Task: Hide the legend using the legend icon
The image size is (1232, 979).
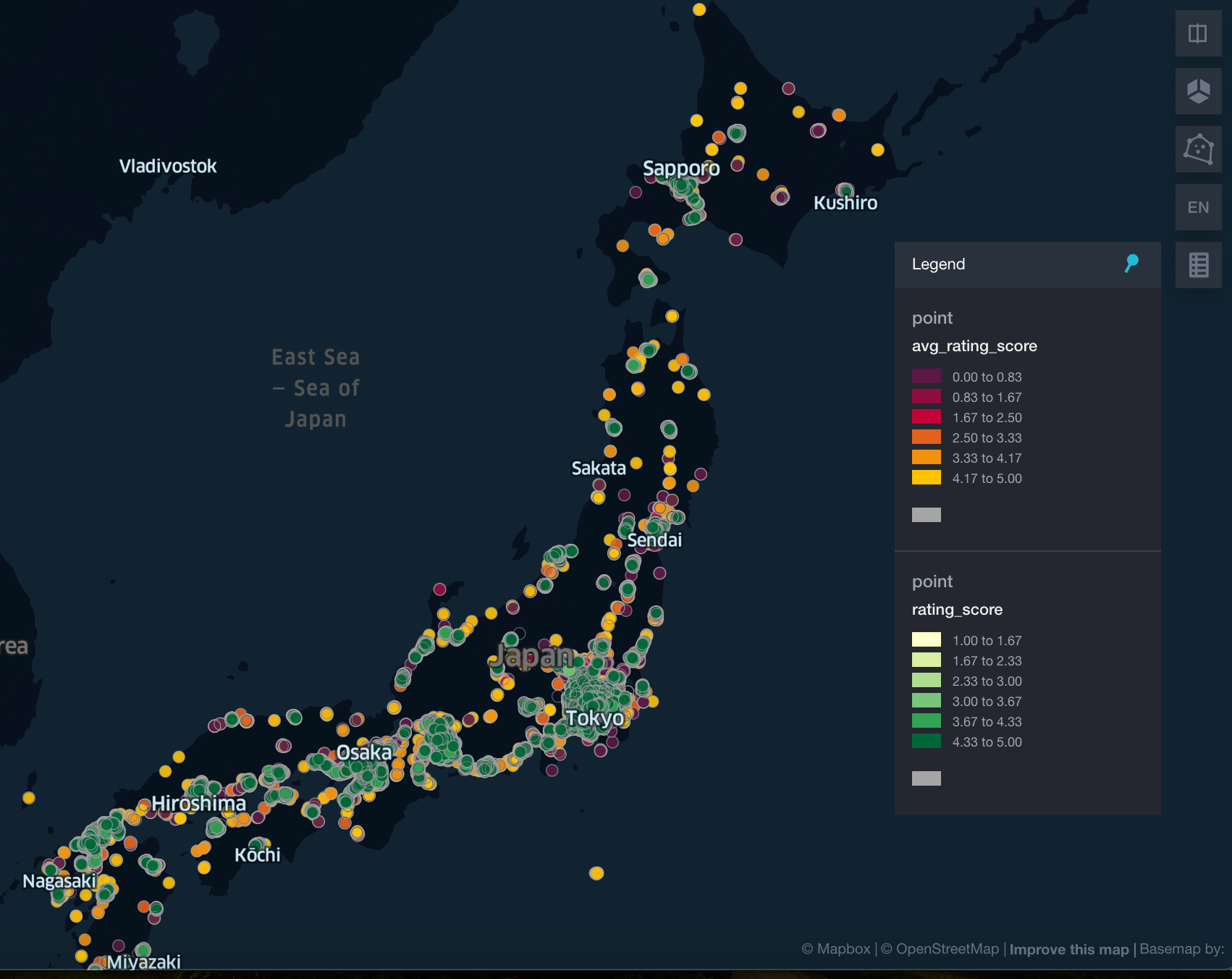Action: pyautogui.click(x=1198, y=265)
